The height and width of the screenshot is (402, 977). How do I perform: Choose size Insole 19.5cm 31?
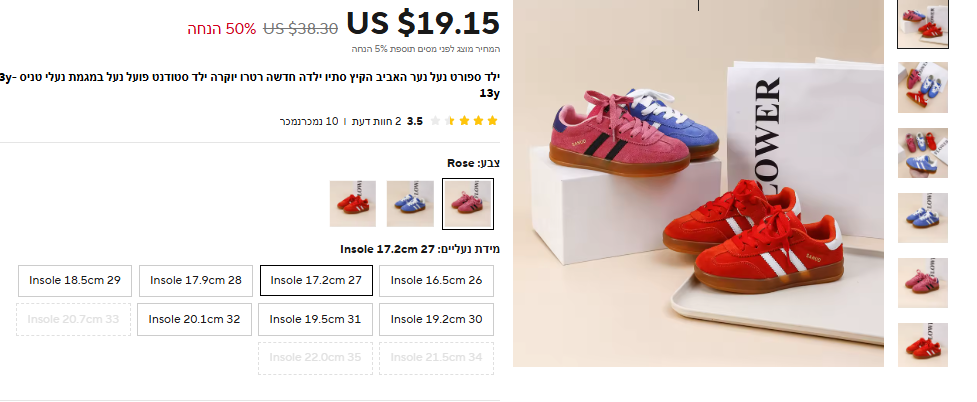click(x=315, y=319)
